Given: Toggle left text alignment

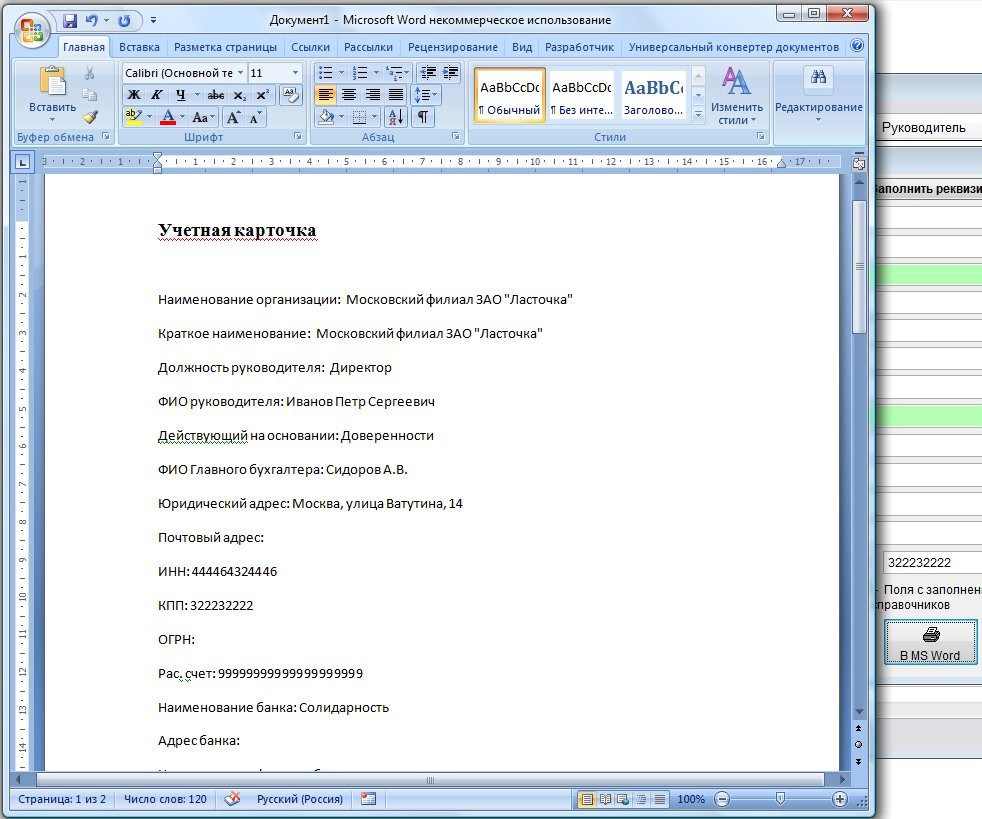Looking at the screenshot, I should [x=325, y=95].
